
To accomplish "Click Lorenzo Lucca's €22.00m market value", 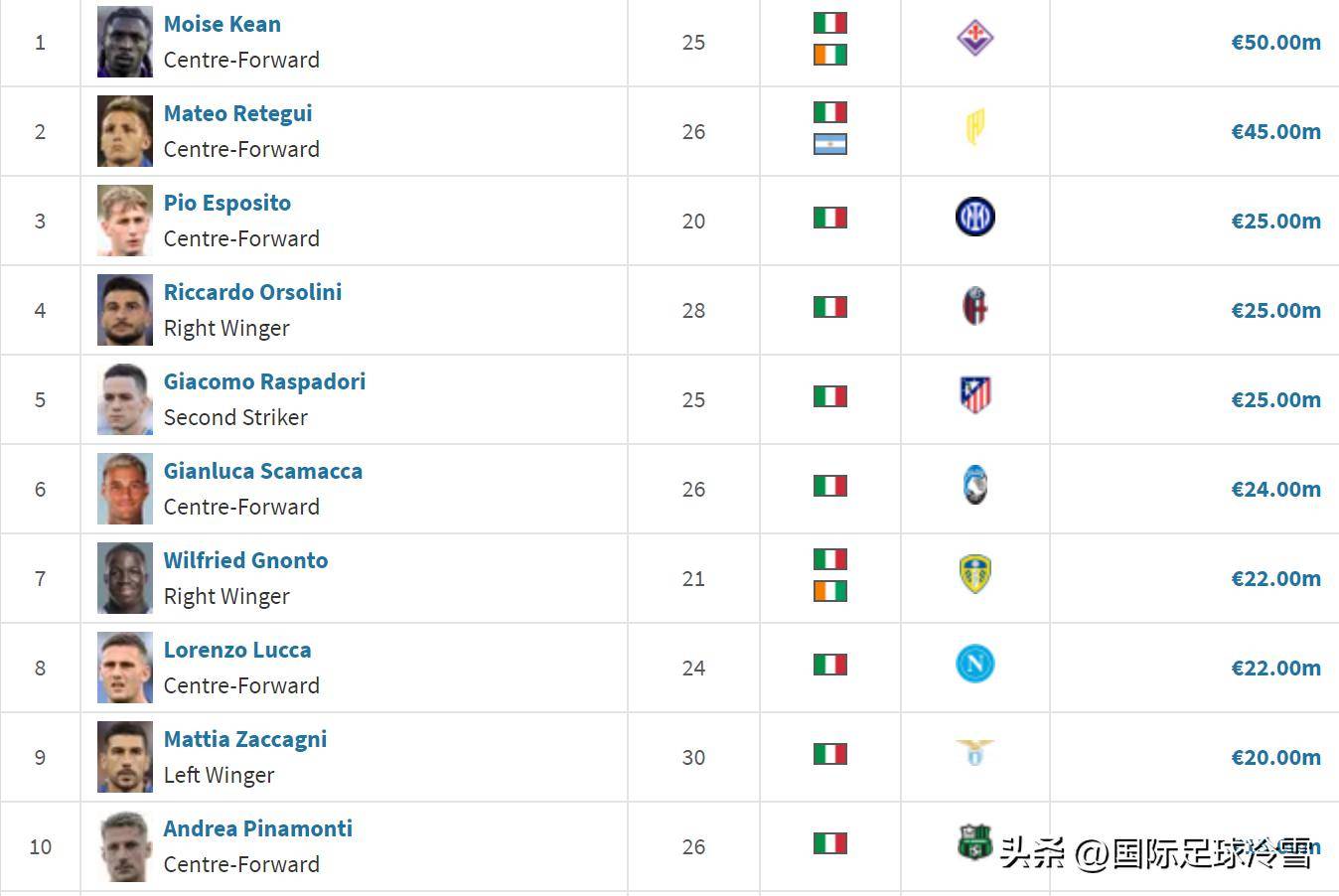I will 1276,668.
